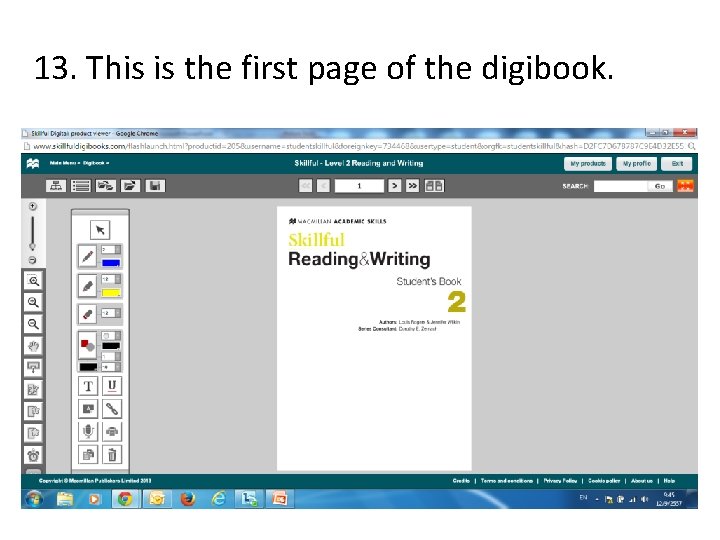
Task: Click the My profile button
Action: click(636, 163)
